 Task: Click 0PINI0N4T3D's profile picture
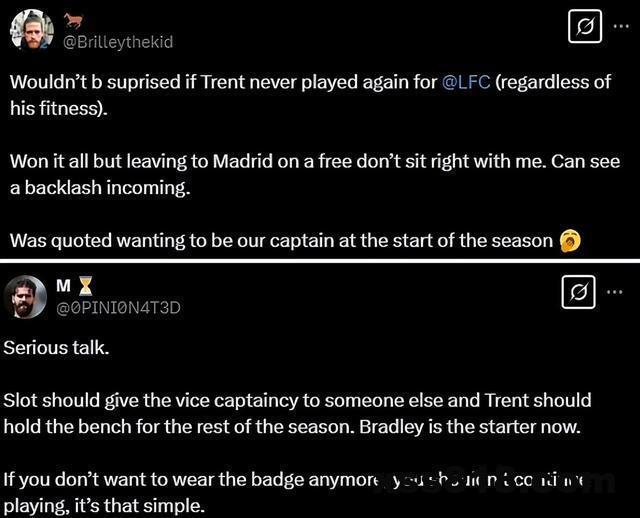point(25,297)
